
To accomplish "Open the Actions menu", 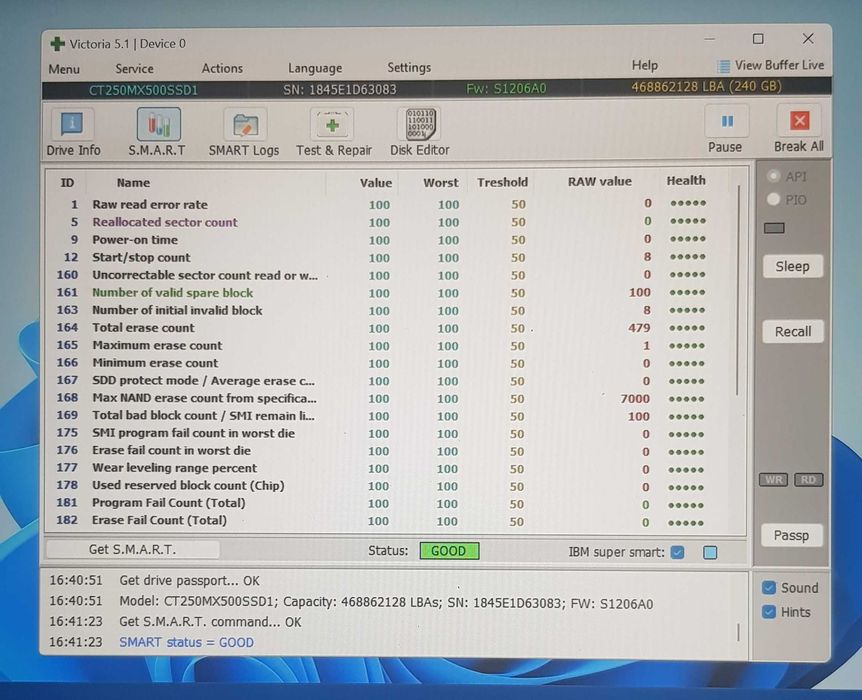I will pyautogui.click(x=222, y=68).
